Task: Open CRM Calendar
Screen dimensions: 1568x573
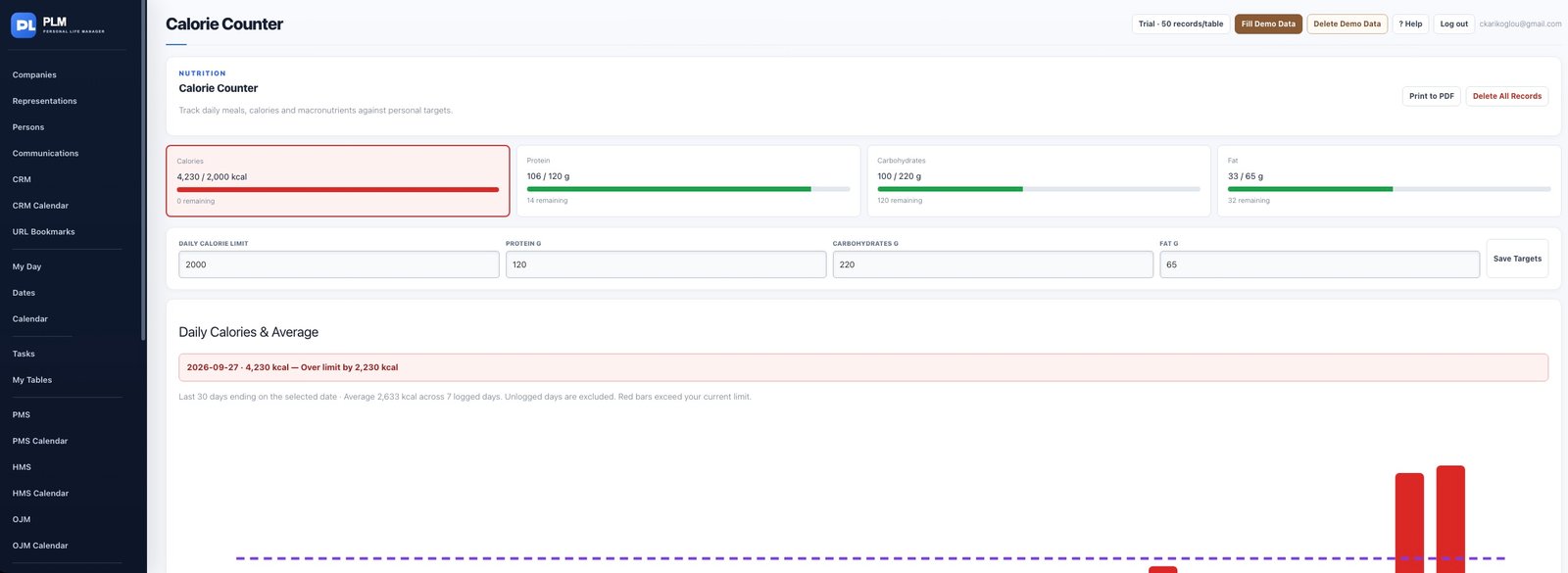Action: click(40, 206)
